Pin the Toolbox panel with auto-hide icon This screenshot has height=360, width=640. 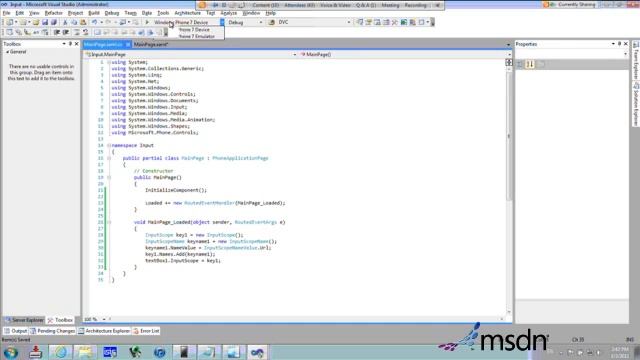(70, 44)
